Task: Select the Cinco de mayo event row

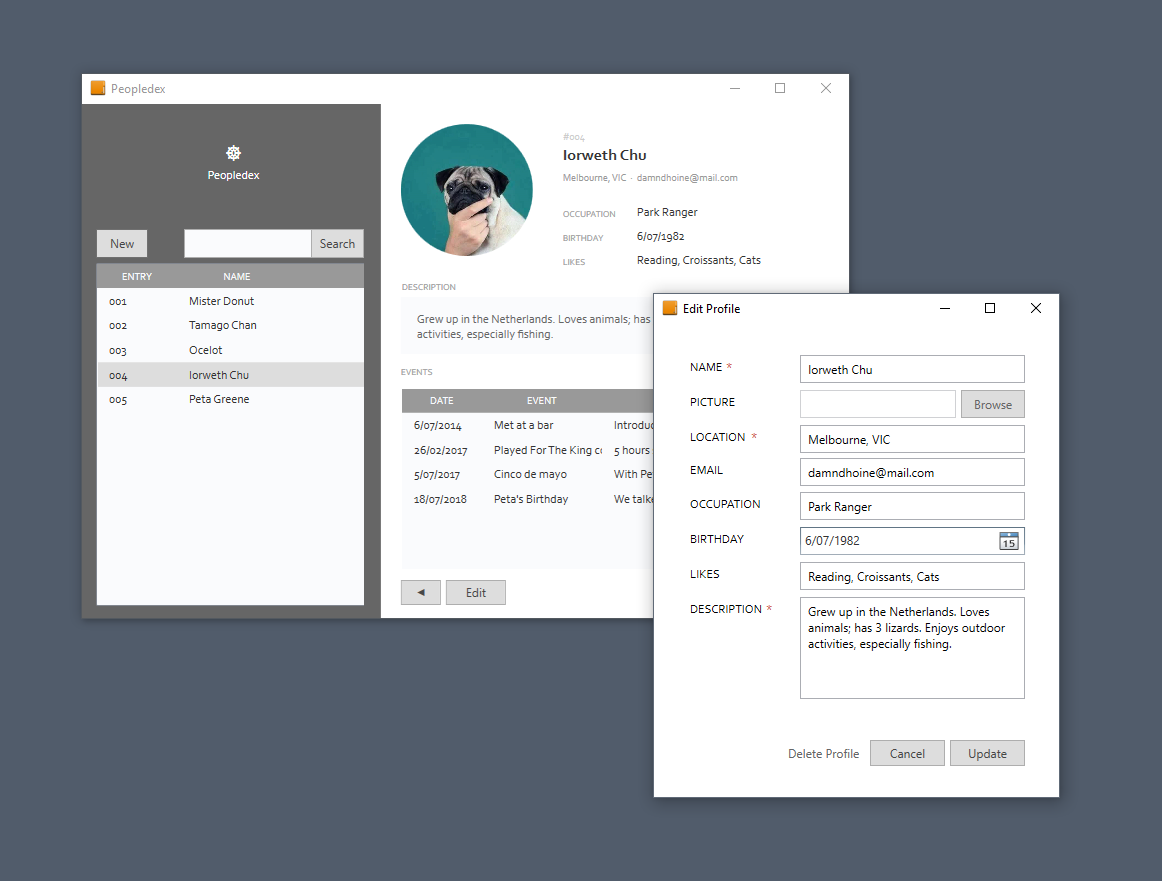Action: 530,475
